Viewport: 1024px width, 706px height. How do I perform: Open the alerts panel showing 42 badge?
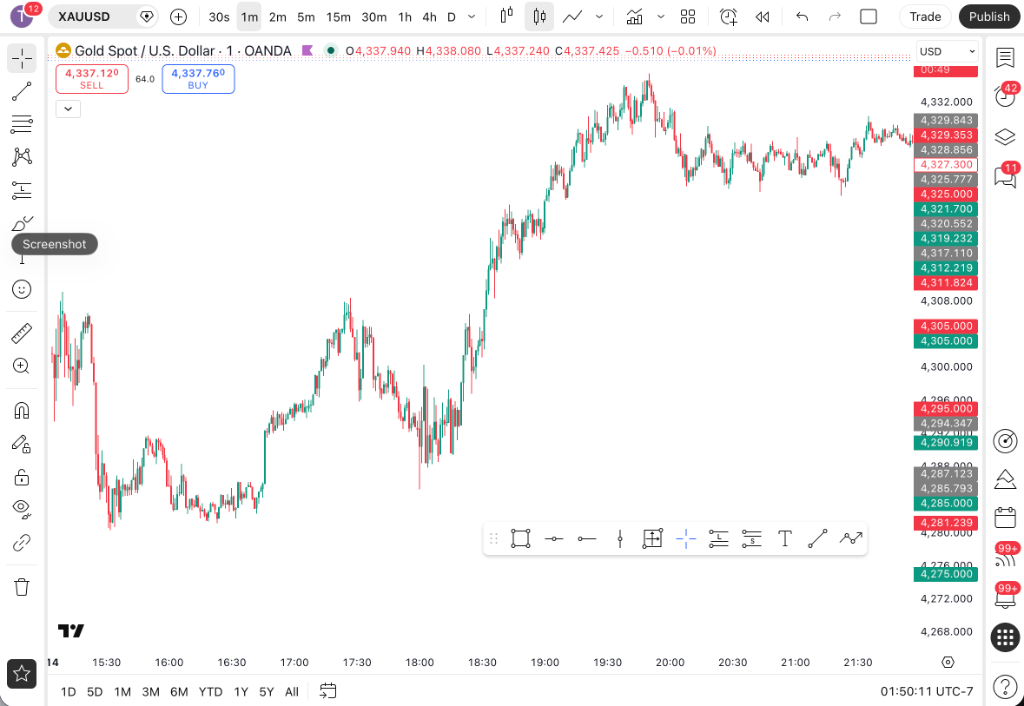pyautogui.click(x=1004, y=96)
